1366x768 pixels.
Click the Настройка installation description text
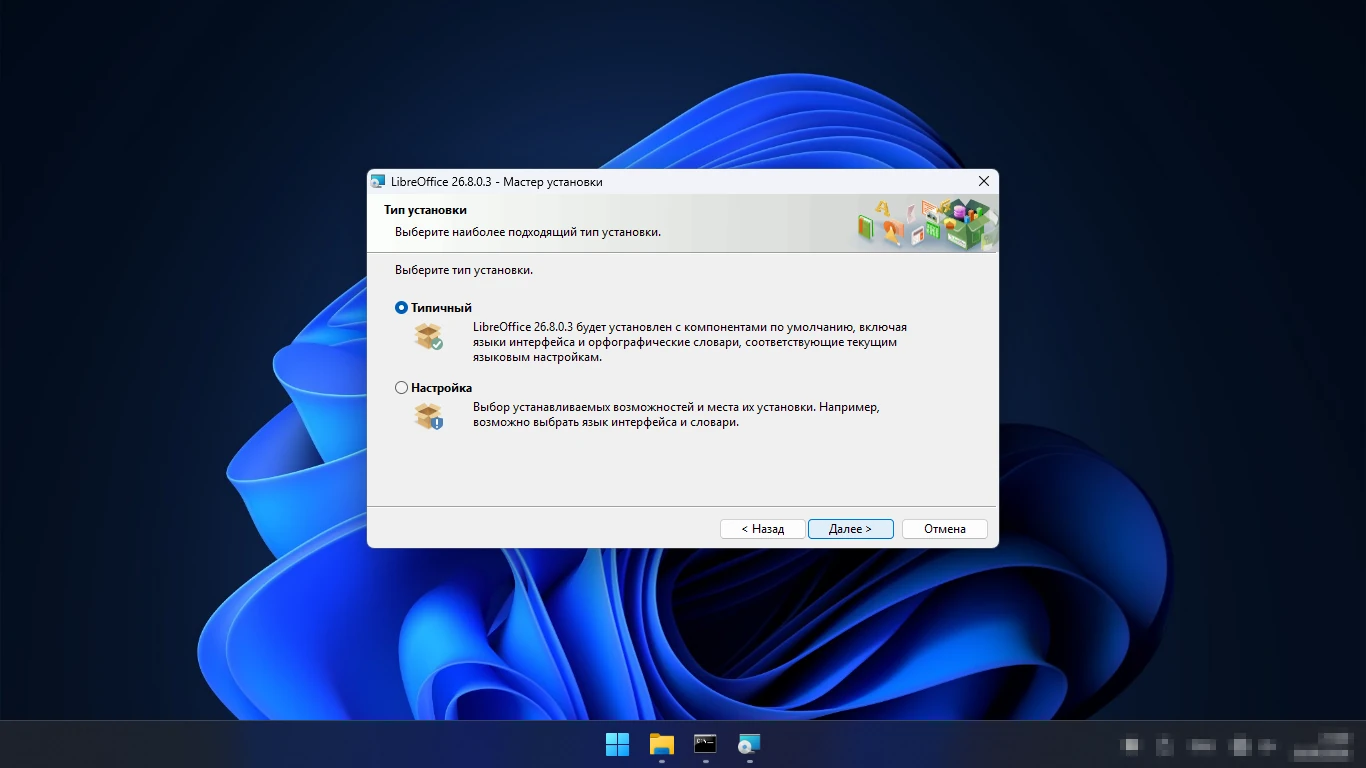pos(676,415)
